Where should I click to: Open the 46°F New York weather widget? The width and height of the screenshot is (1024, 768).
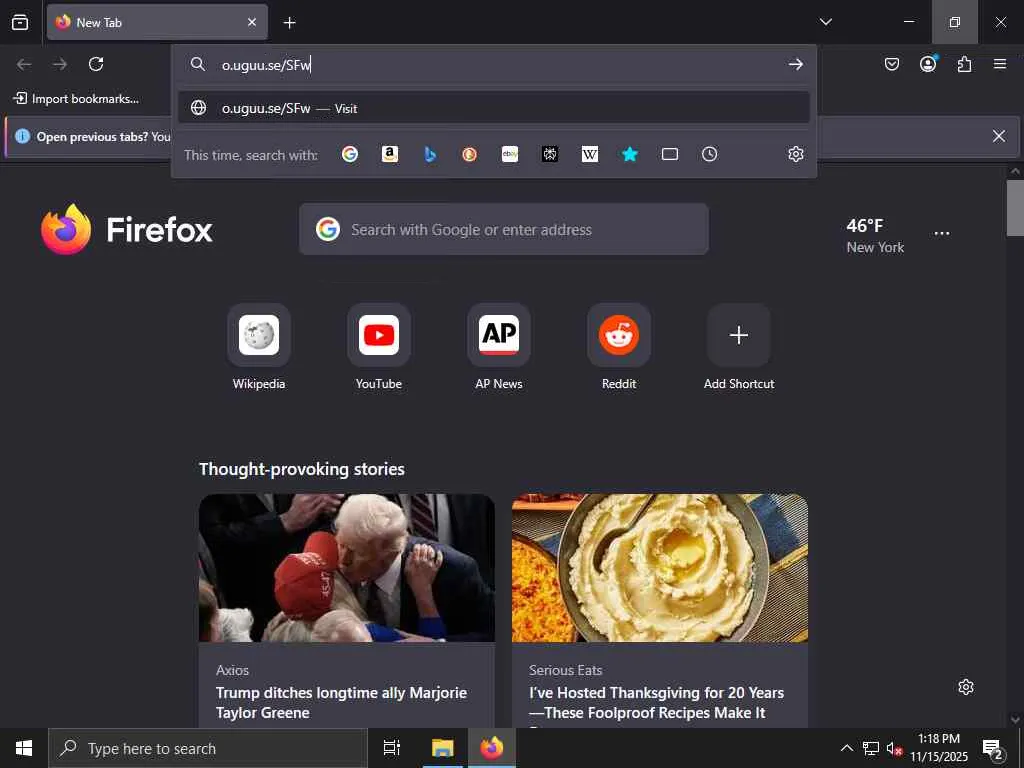pos(875,235)
